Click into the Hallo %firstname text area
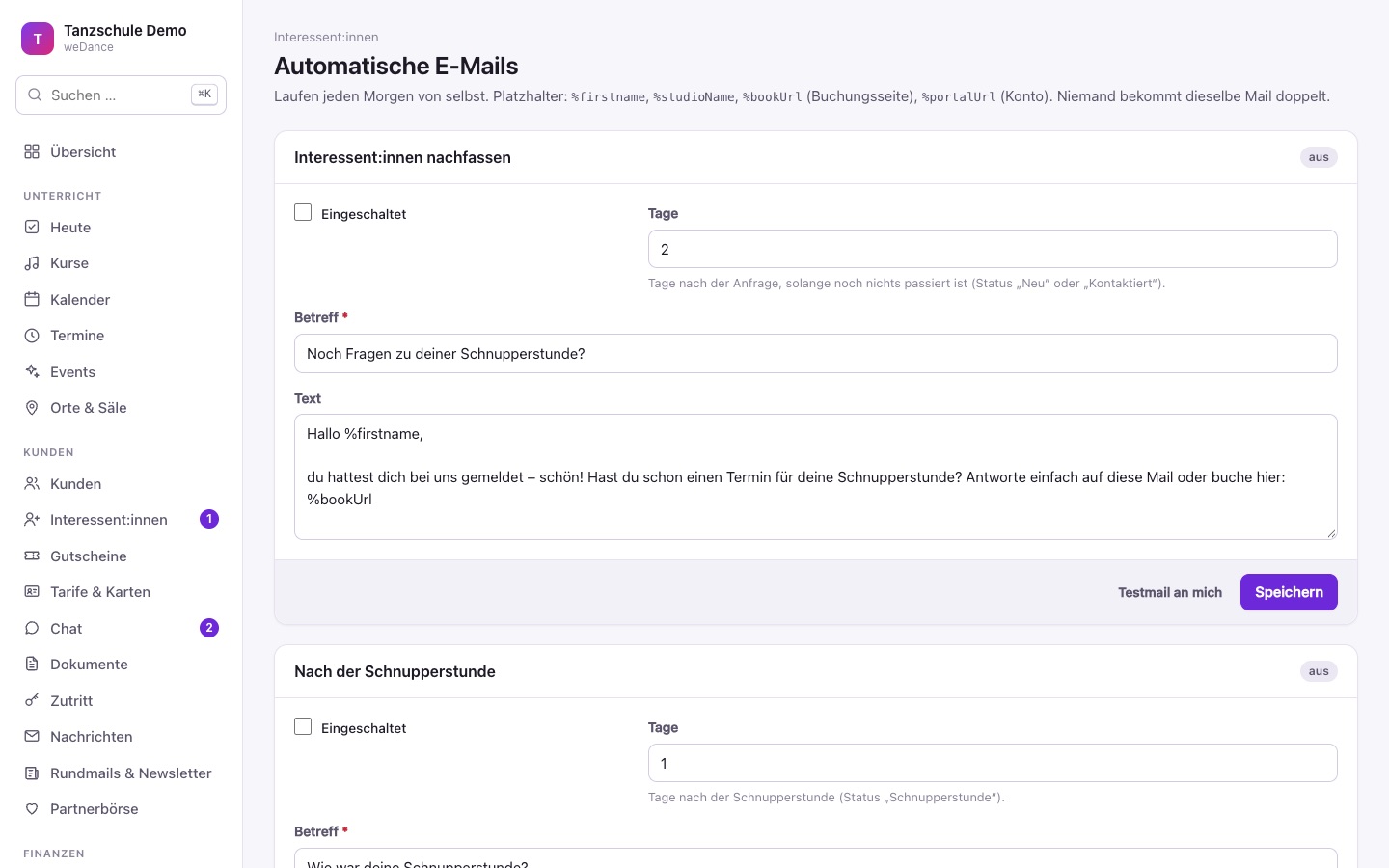The height and width of the screenshot is (868, 1389). 816,476
